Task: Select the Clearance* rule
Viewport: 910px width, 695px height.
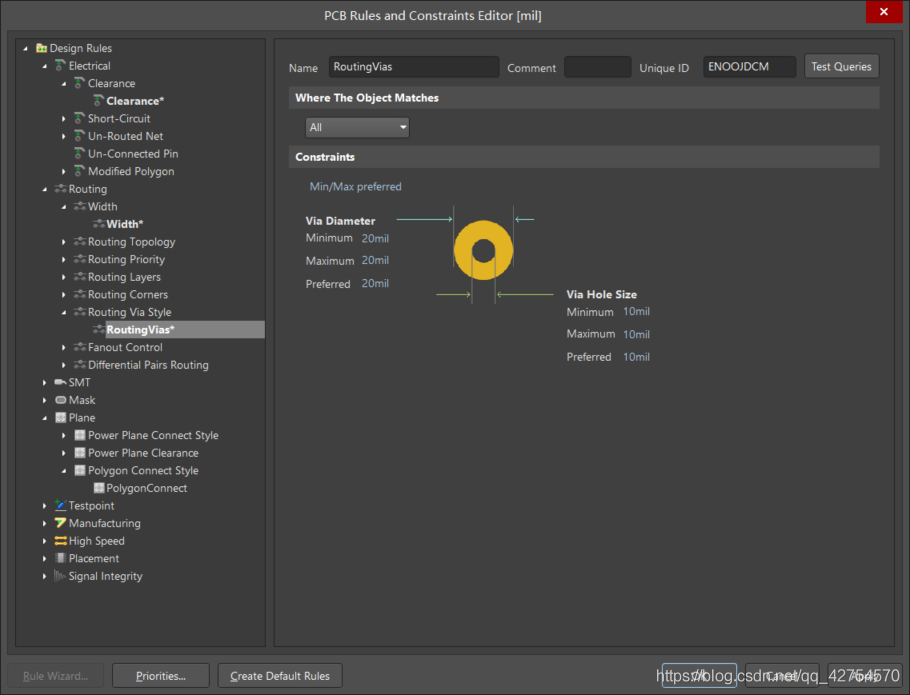Action: click(135, 101)
